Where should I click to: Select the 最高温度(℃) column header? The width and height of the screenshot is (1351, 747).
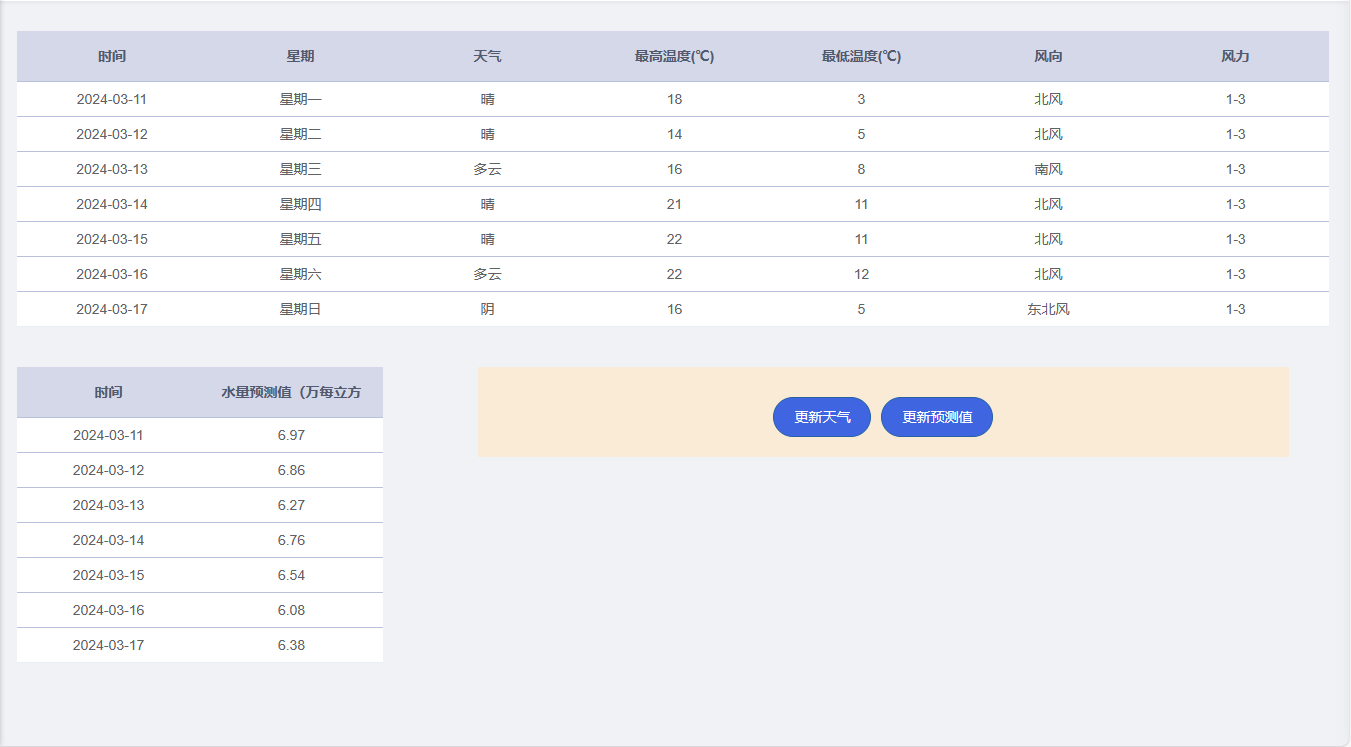pyautogui.click(x=674, y=56)
